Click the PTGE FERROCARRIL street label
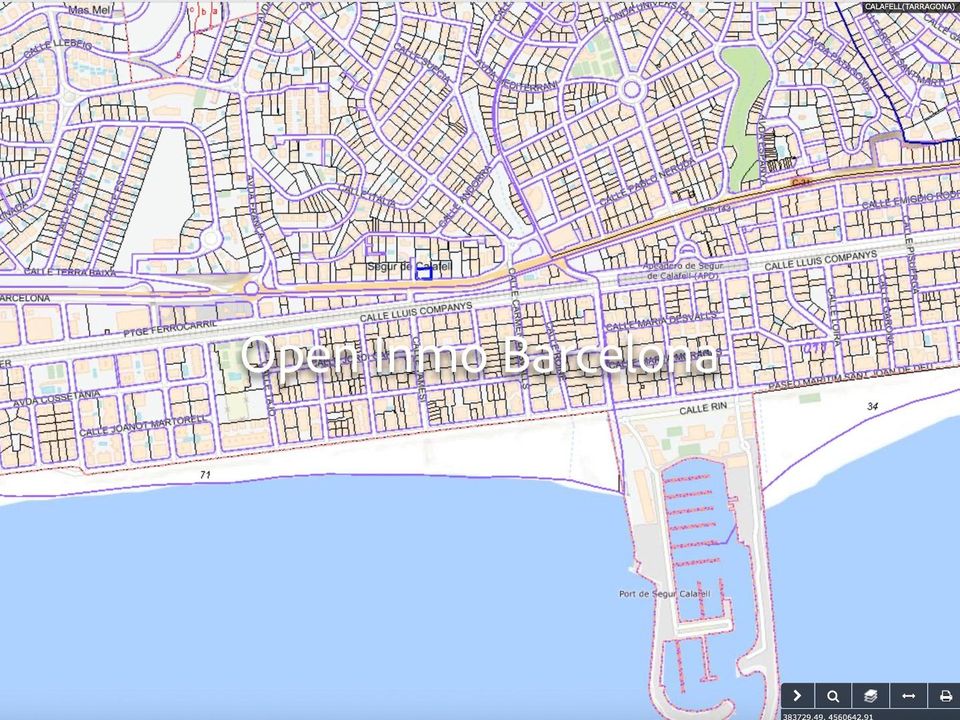The width and height of the screenshot is (960, 720). pyautogui.click(x=170, y=328)
